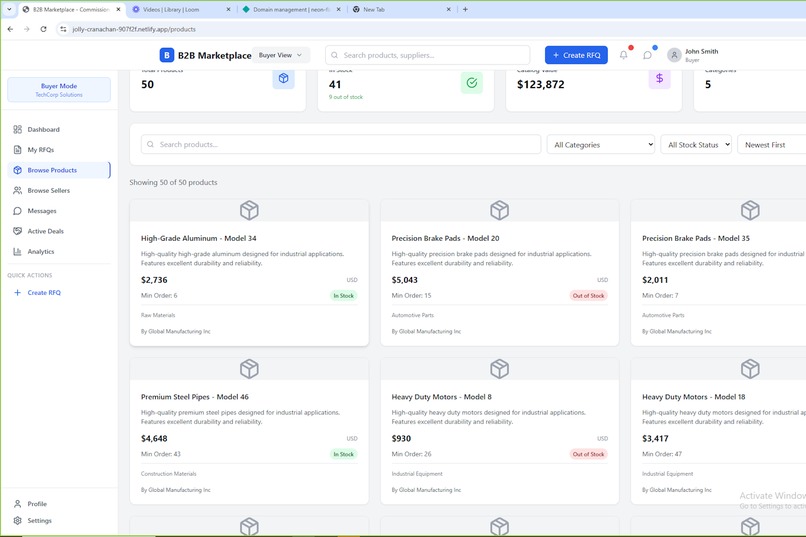Viewport: 806px width, 537px height.
Task: Click the John Smith avatar icon
Action: tap(674, 55)
